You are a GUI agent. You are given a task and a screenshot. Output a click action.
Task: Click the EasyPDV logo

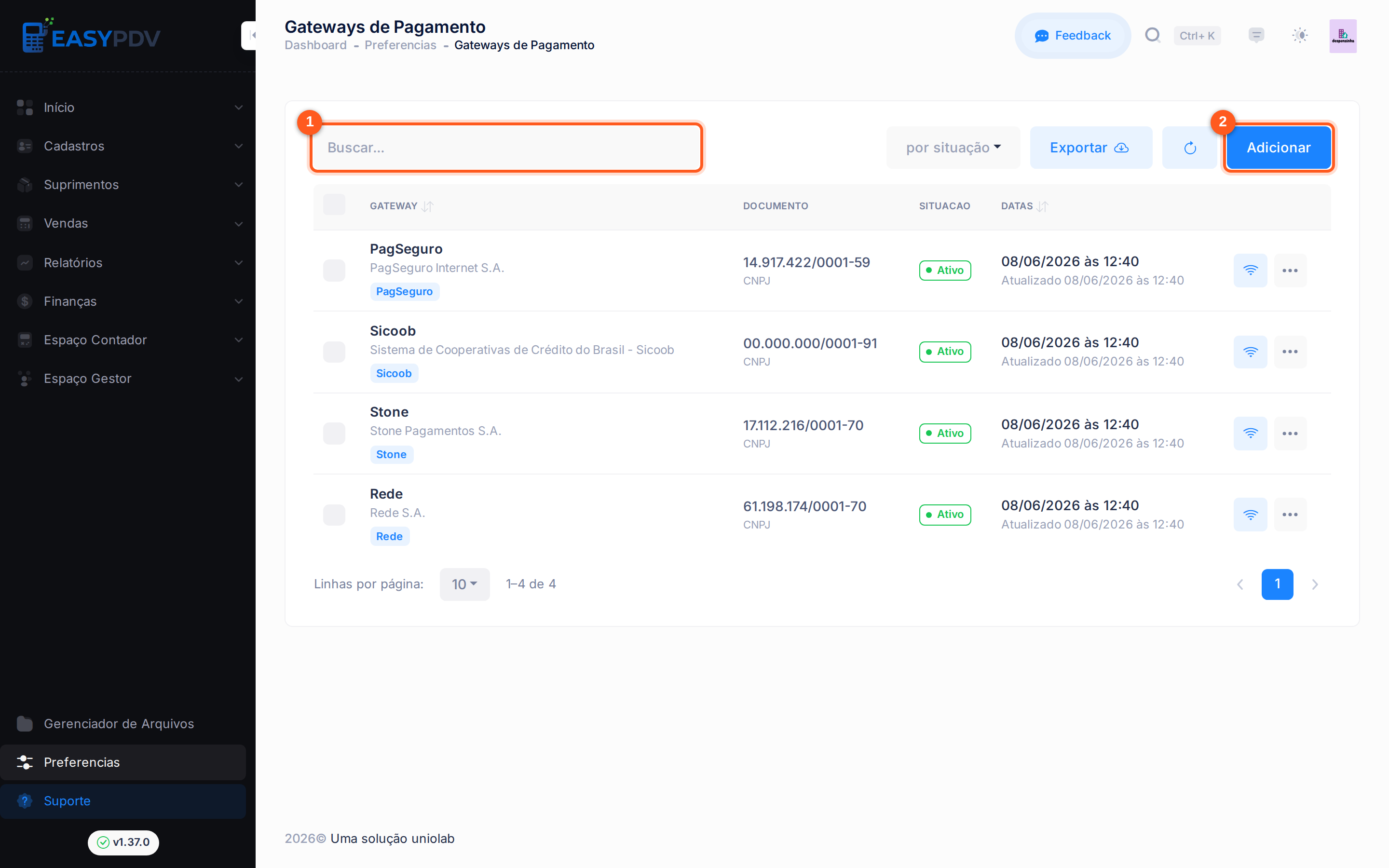[x=91, y=36]
